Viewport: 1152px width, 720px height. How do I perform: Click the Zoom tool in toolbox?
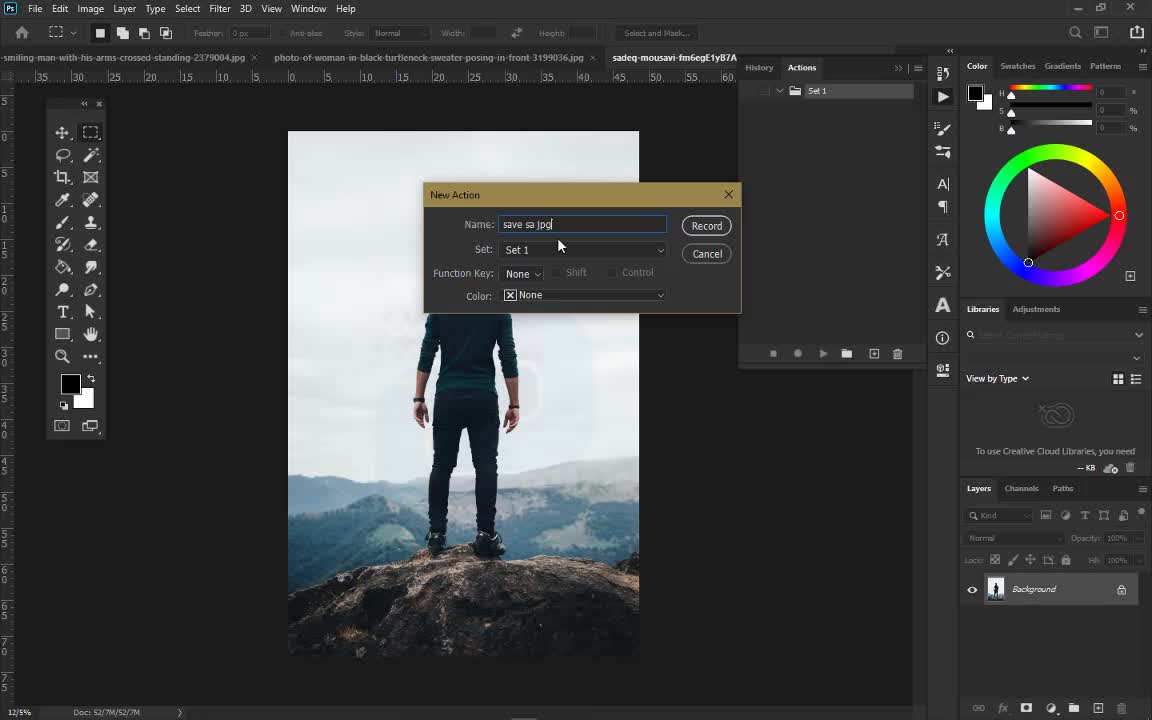point(62,356)
